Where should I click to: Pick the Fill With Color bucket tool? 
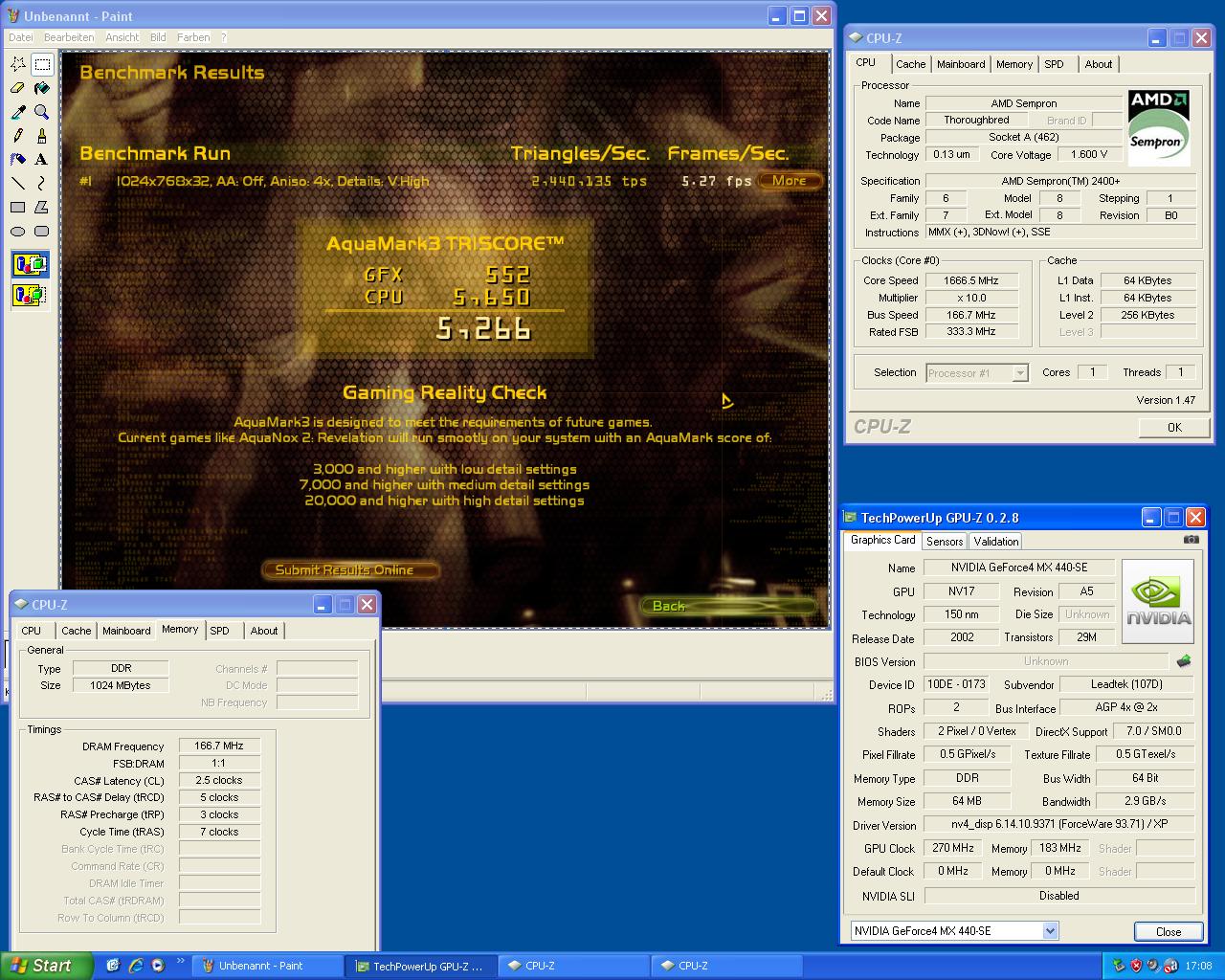tap(42, 88)
